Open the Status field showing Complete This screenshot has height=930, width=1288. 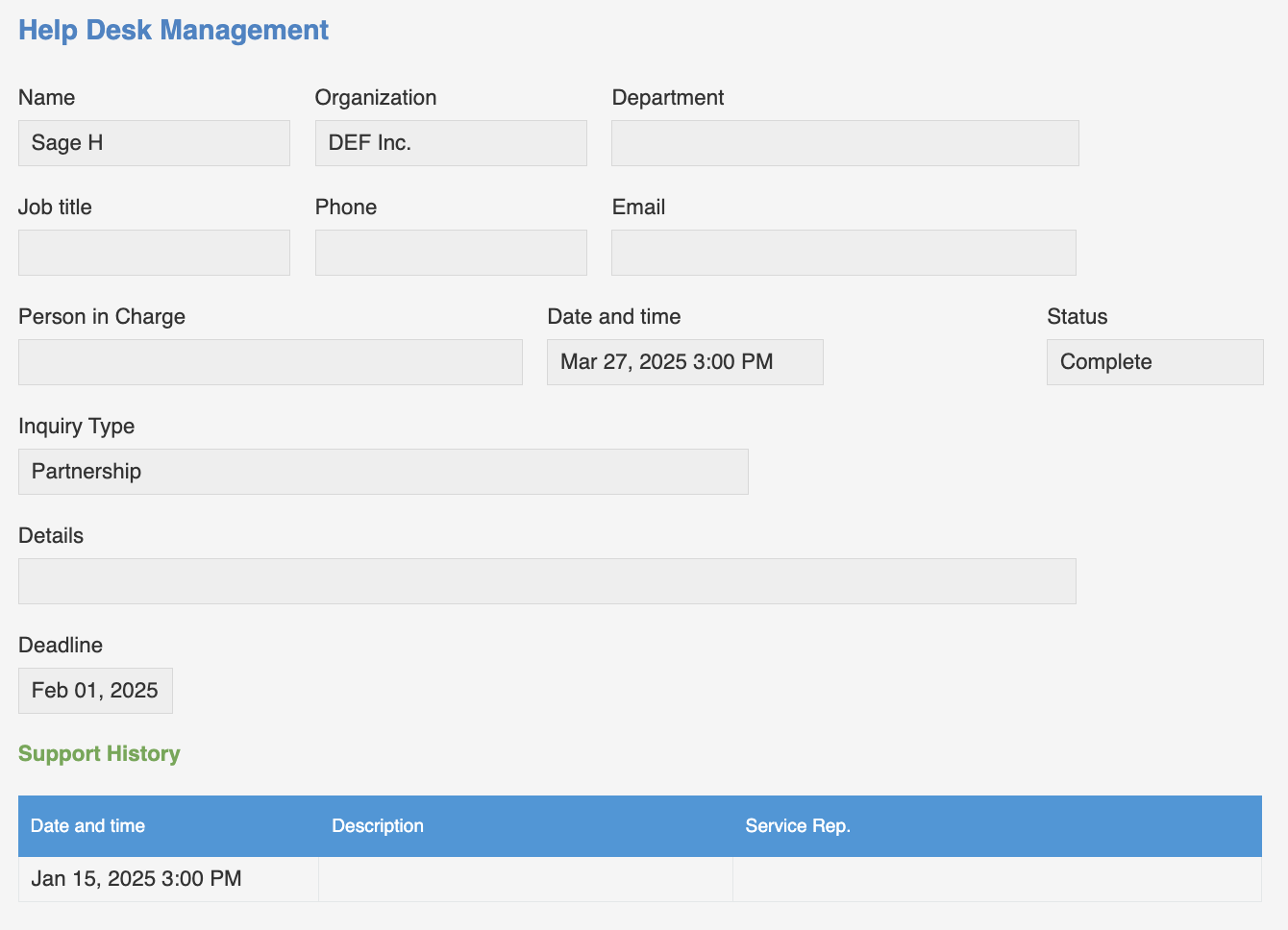(x=1154, y=362)
